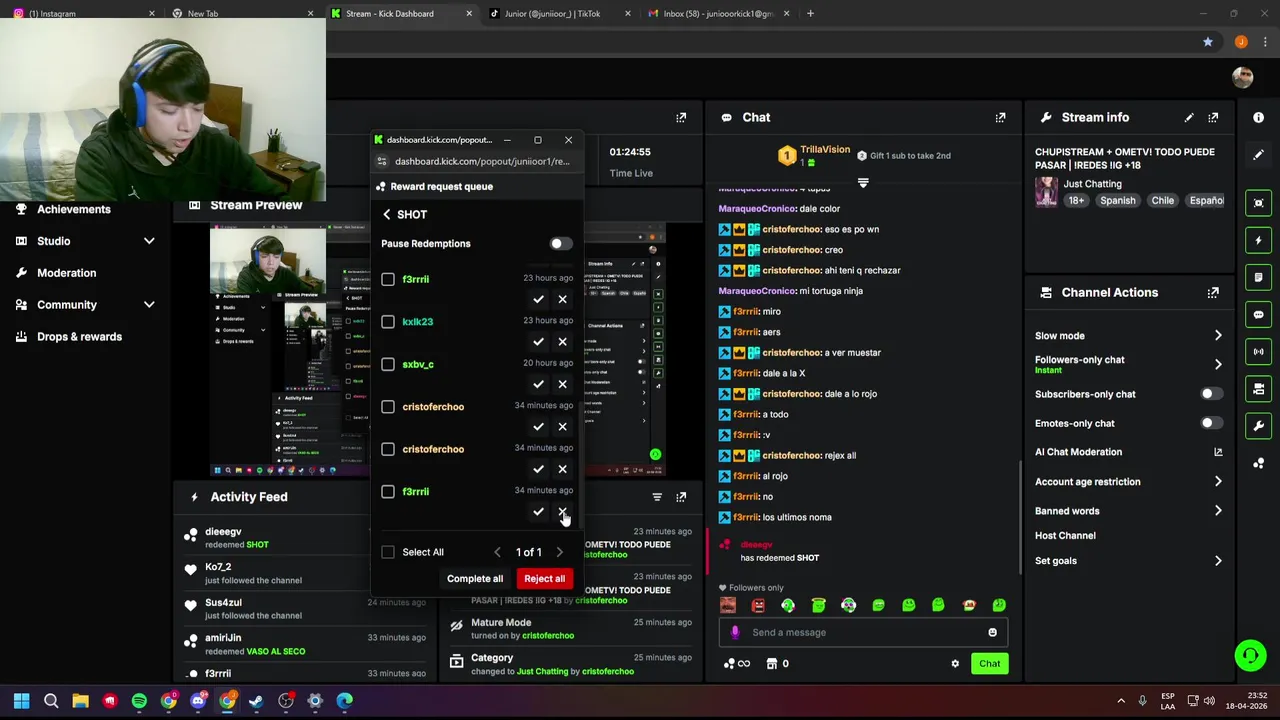Open the info icon in right sidebar
Image resolution: width=1280 pixels, height=720 pixels.
tap(1258, 118)
